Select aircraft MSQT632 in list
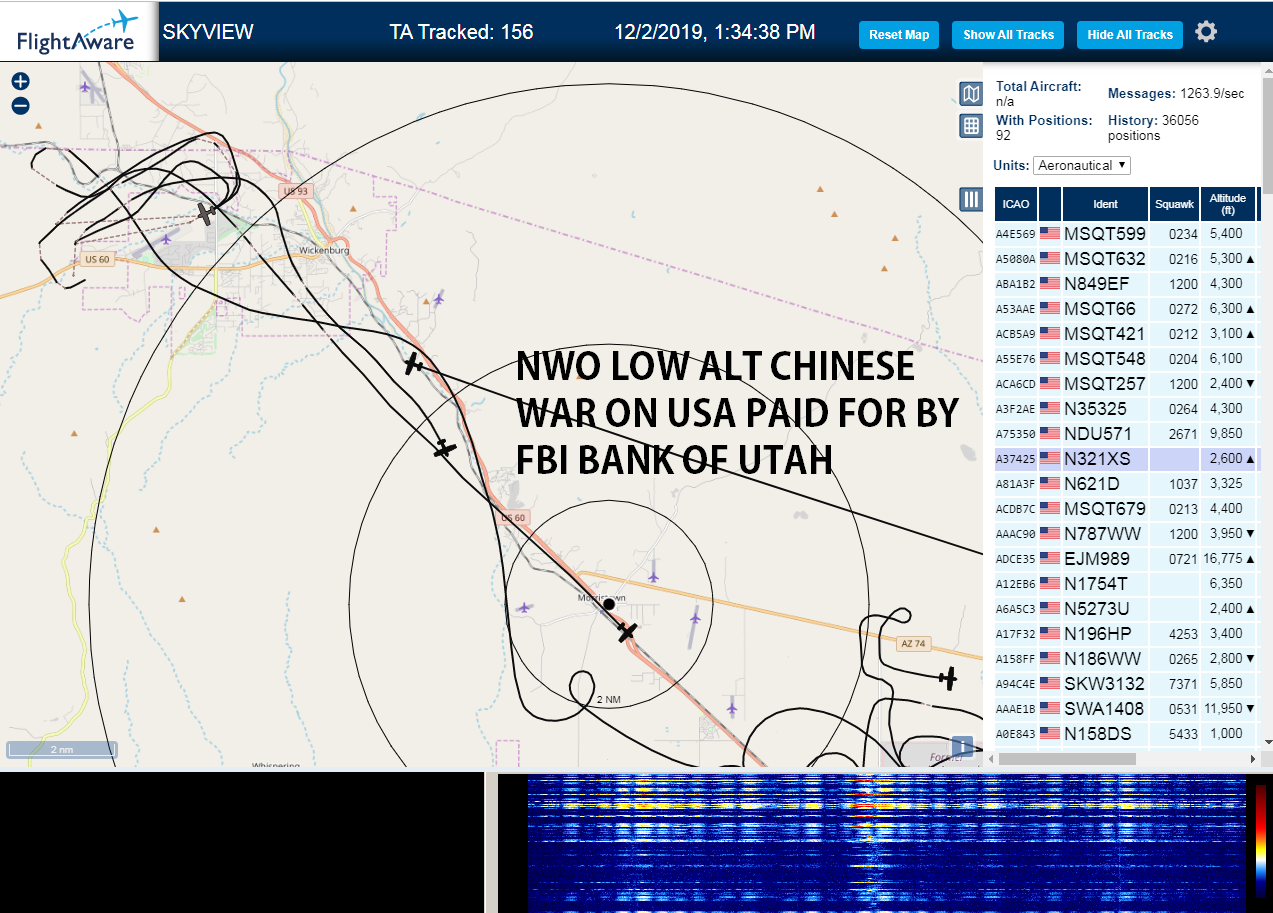This screenshot has height=913, width=1273. click(1104, 259)
